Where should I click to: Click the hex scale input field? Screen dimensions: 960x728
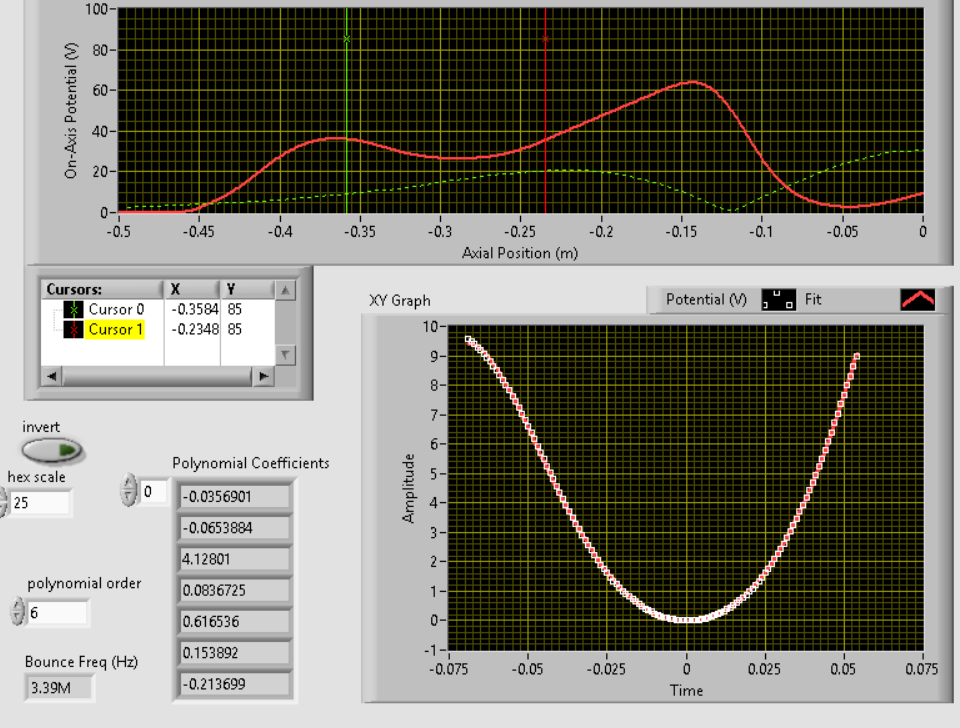41,503
